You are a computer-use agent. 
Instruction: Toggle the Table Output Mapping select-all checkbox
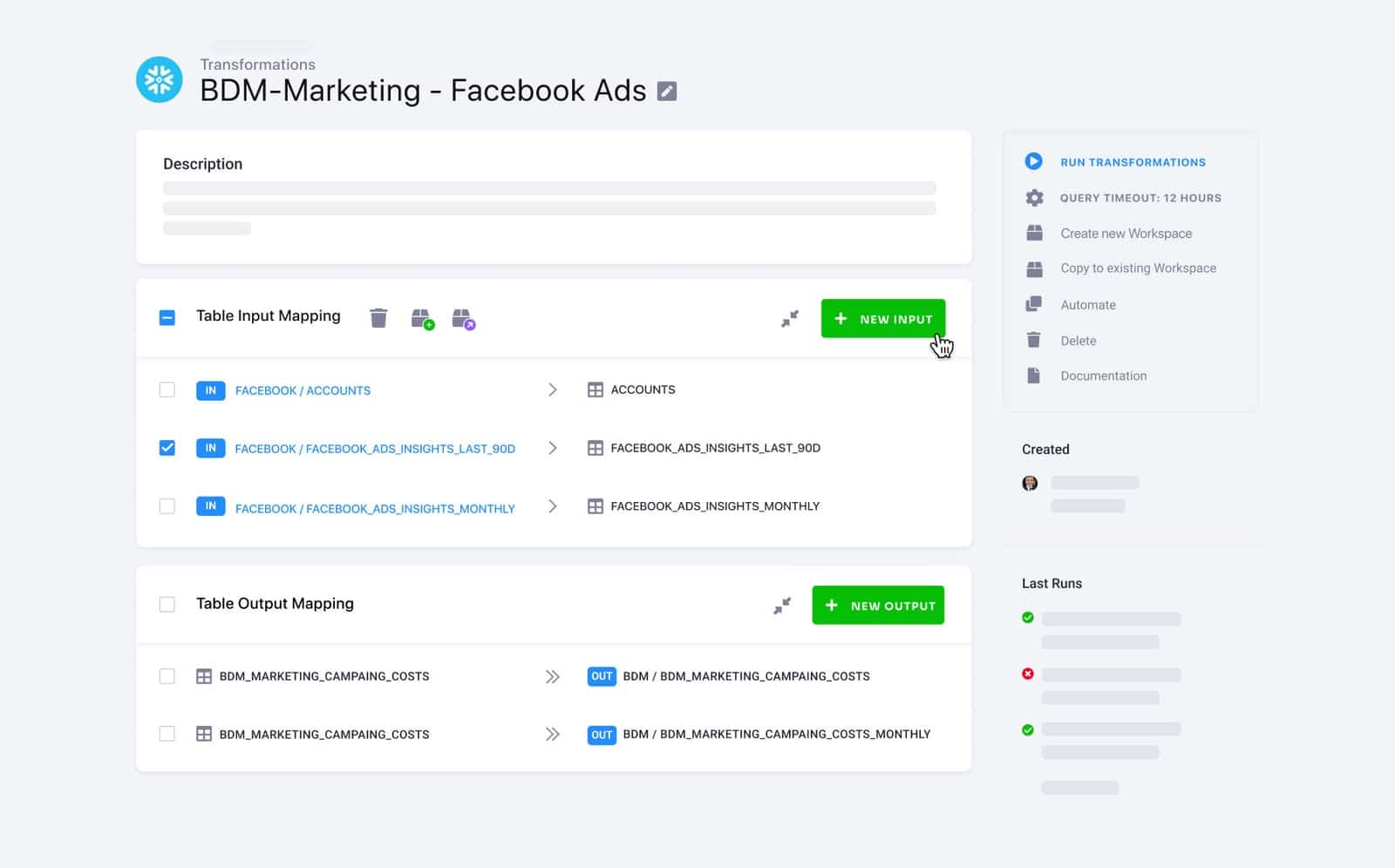pos(167,604)
